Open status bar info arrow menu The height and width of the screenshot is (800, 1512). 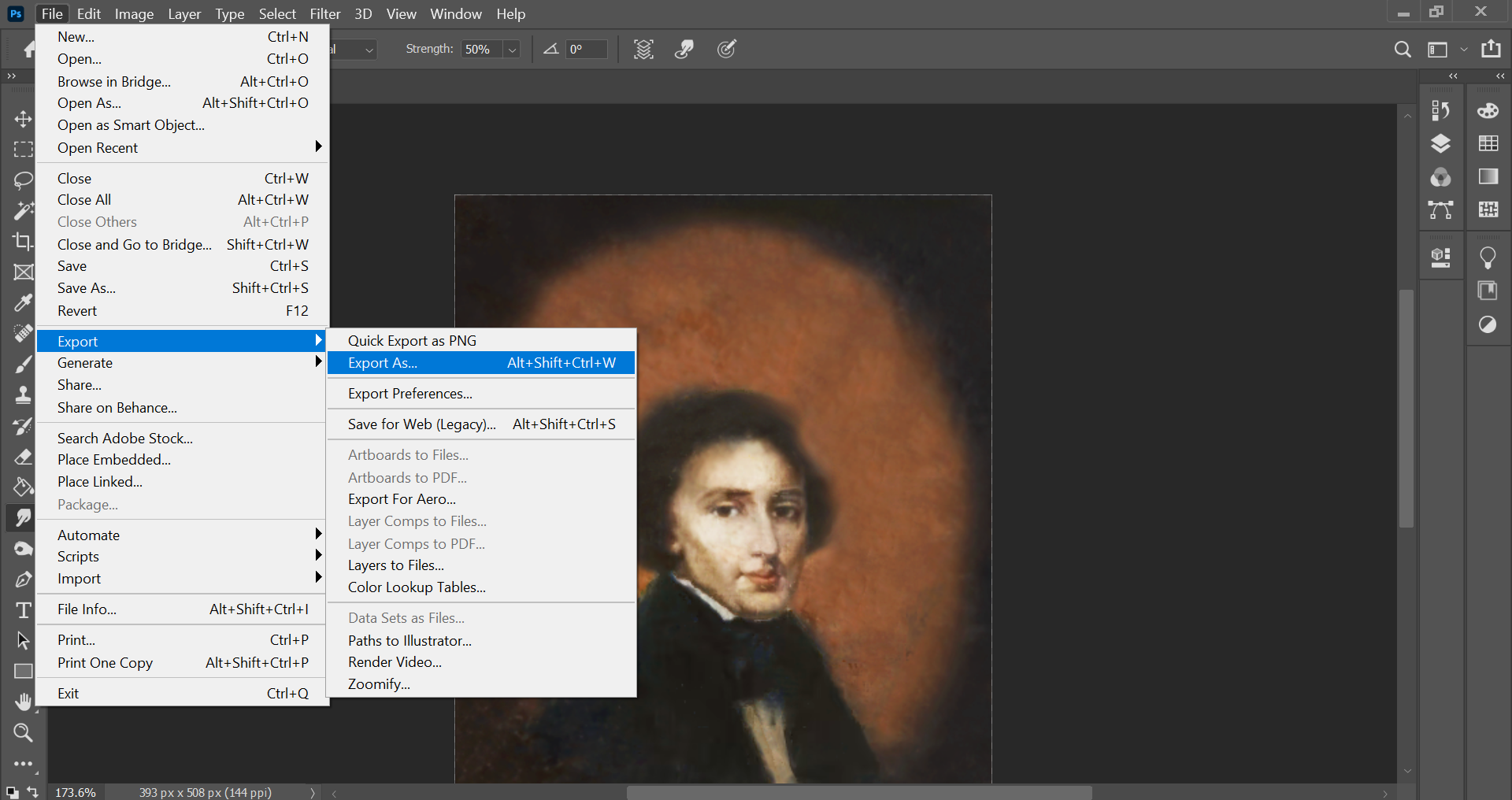[x=313, y=793]
